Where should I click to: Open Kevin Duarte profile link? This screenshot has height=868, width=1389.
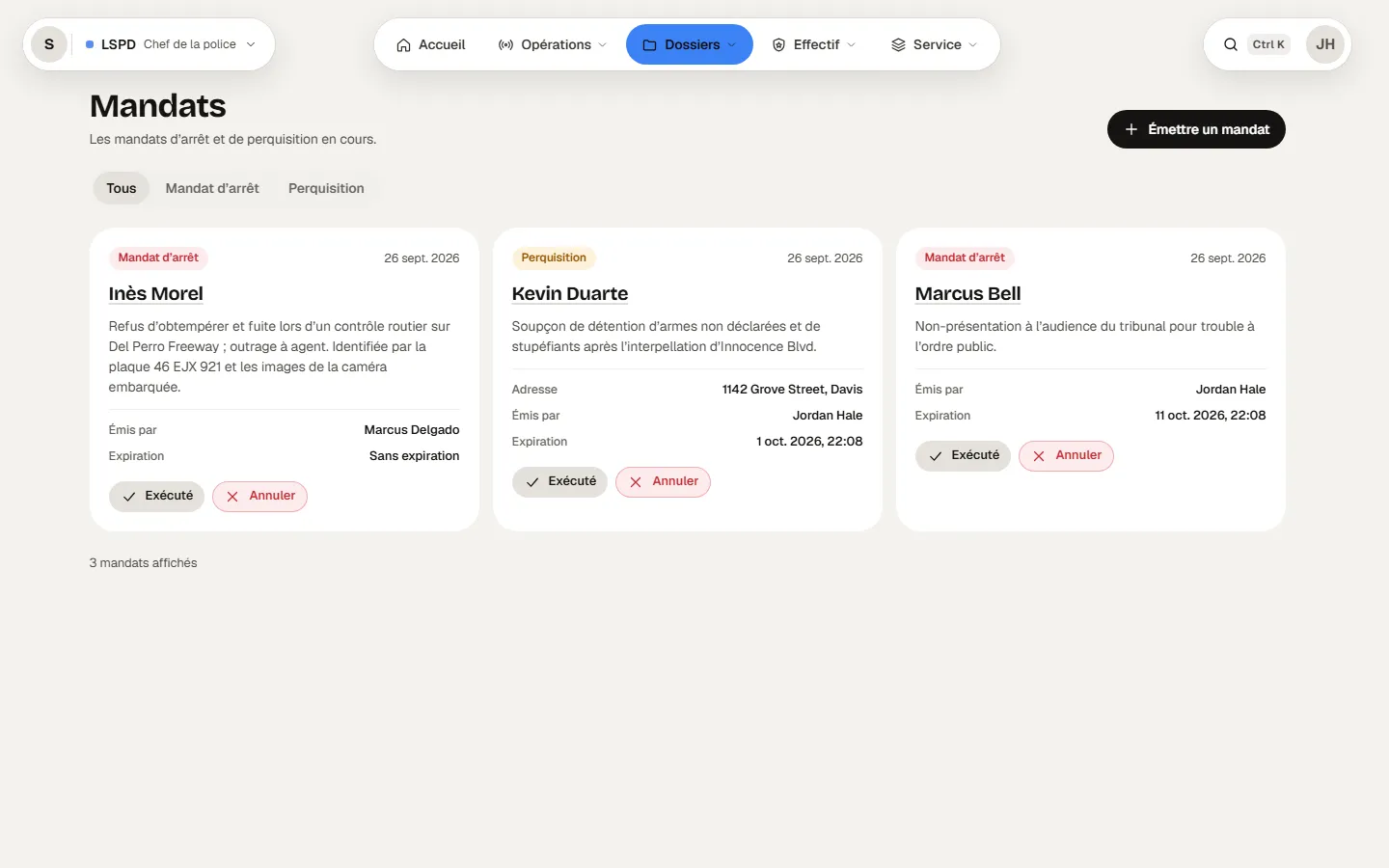(x=570, y=293)
